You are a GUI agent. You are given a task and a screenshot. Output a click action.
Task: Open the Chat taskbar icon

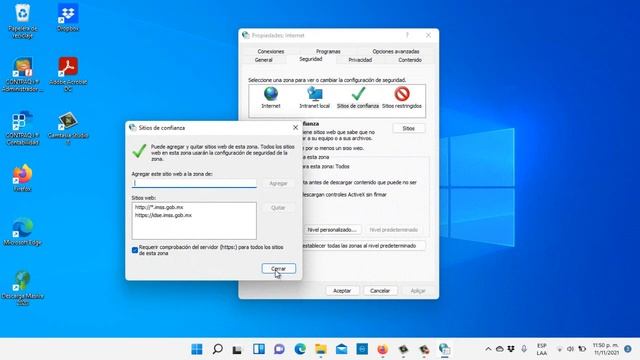279,349
